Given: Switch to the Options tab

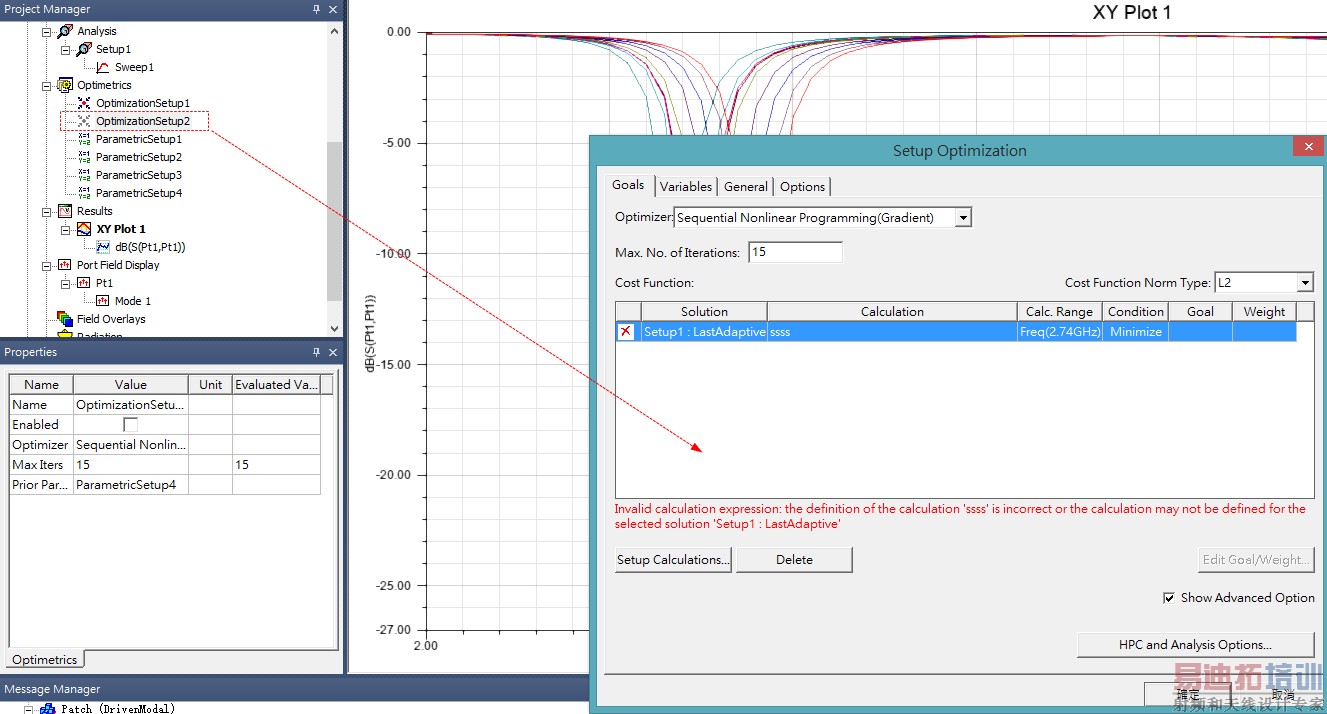Looking at the screenshot, I should [x=803, y=186].
